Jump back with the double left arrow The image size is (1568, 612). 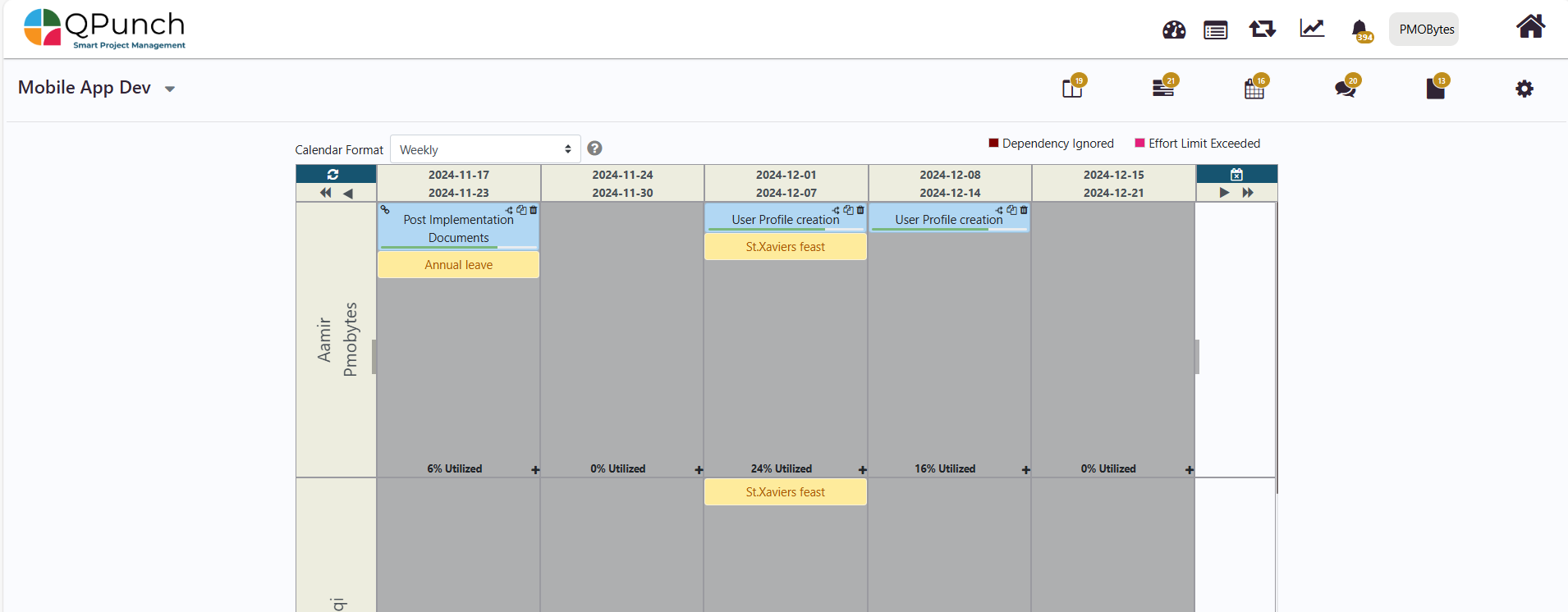click(325, 193)
